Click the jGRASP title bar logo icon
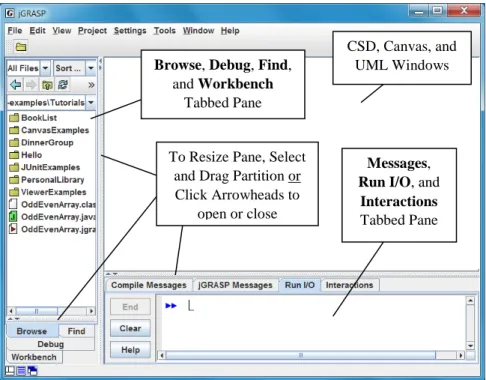Viewport: 486px width, 380px height. click(x=10, y=13)
